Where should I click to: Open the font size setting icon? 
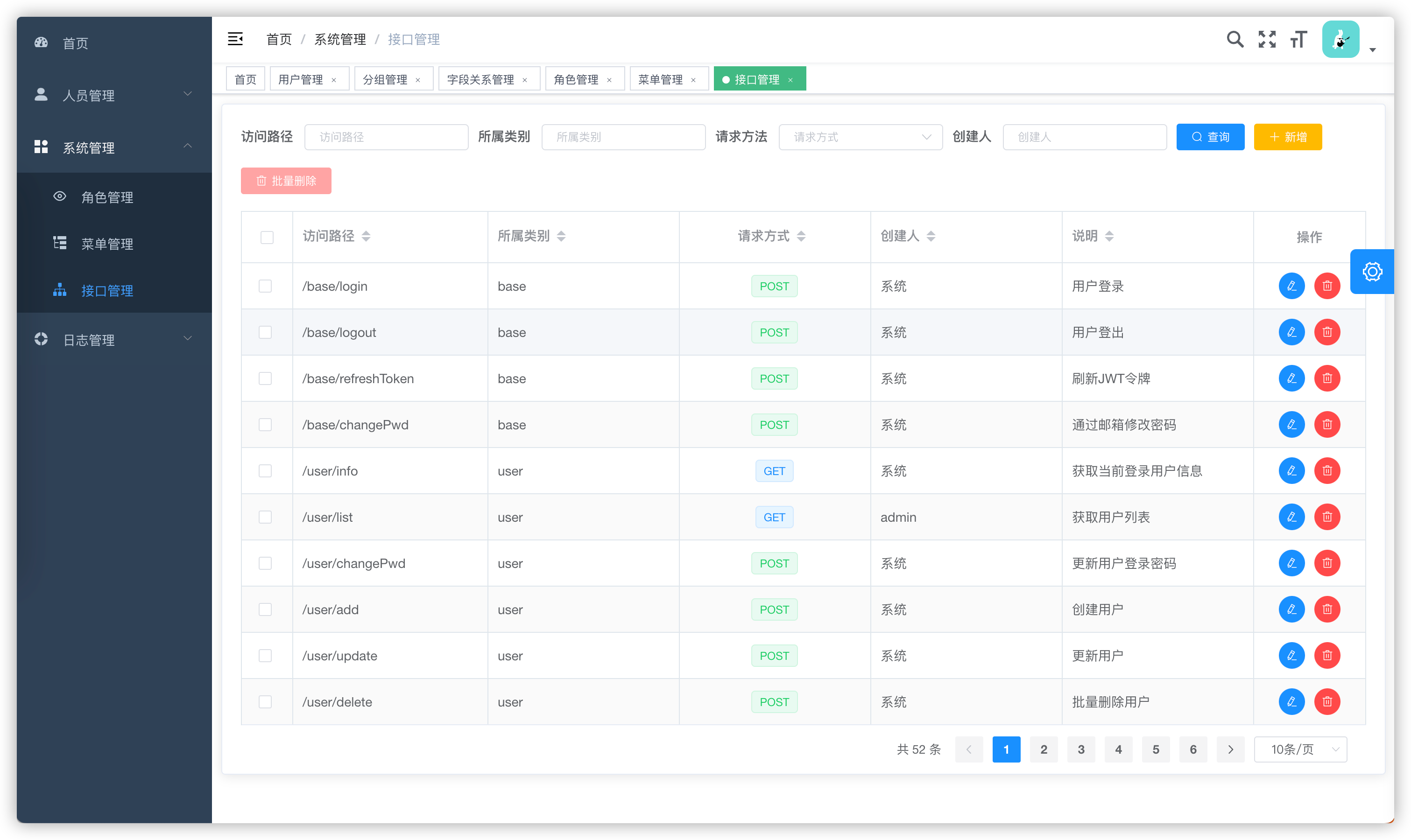(x=1298, y=39)
